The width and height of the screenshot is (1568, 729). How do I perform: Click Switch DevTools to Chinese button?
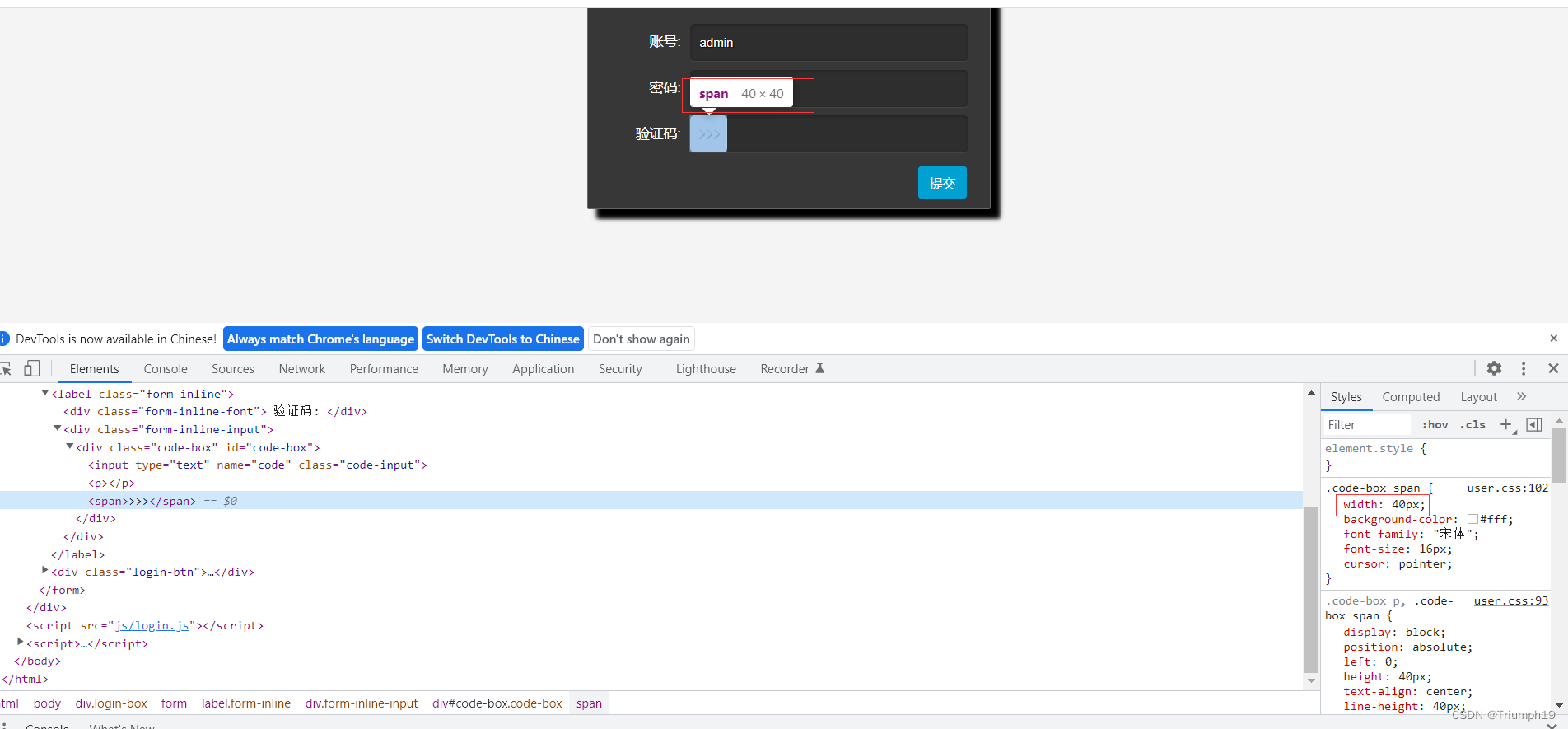(x=502, y=339)
